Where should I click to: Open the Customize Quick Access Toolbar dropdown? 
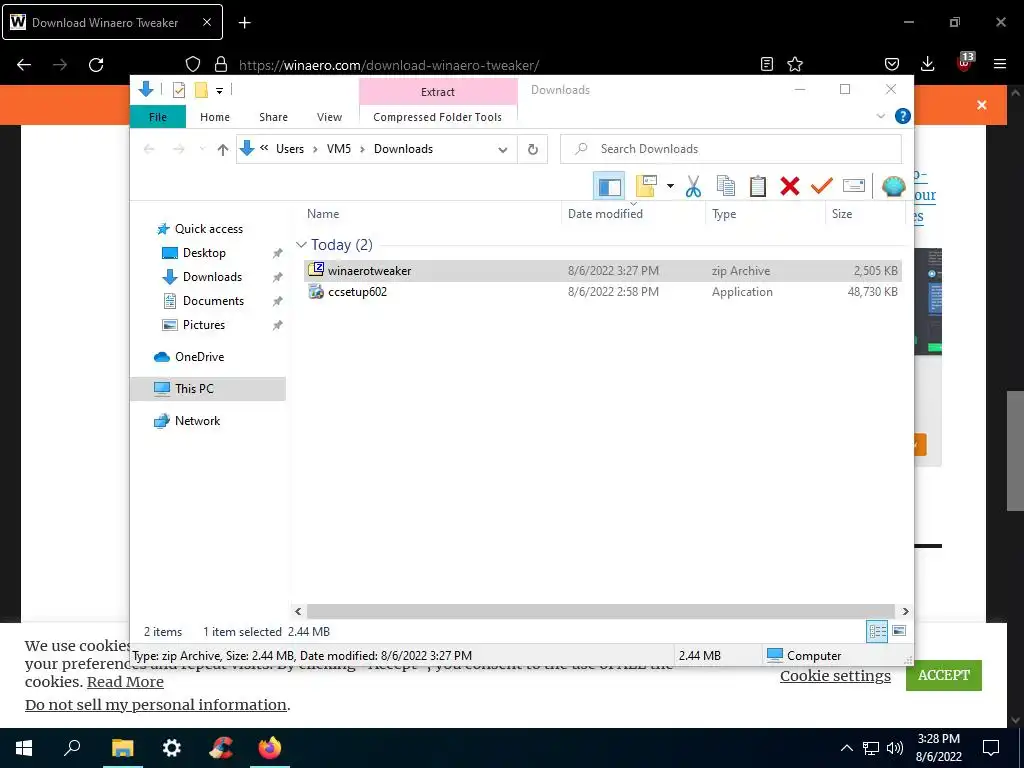[219, 91]
